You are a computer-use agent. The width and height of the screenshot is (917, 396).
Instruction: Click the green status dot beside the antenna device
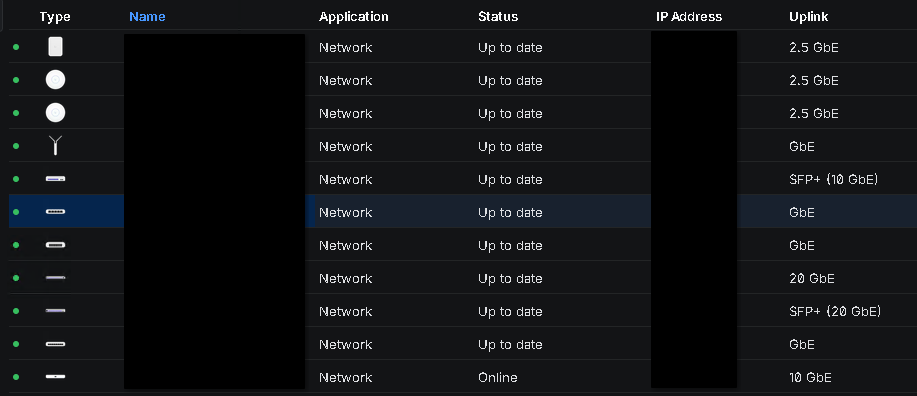16,146
